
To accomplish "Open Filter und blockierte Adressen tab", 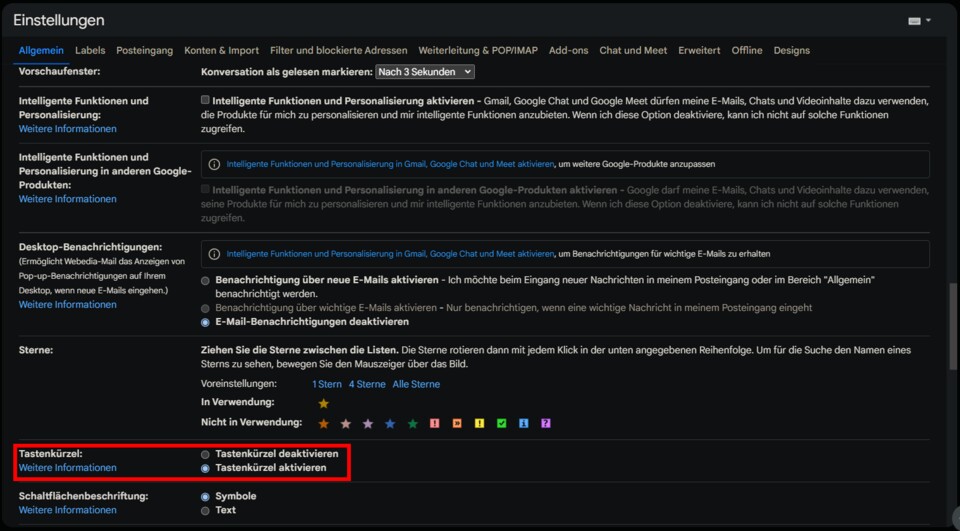I will [339, 50].
